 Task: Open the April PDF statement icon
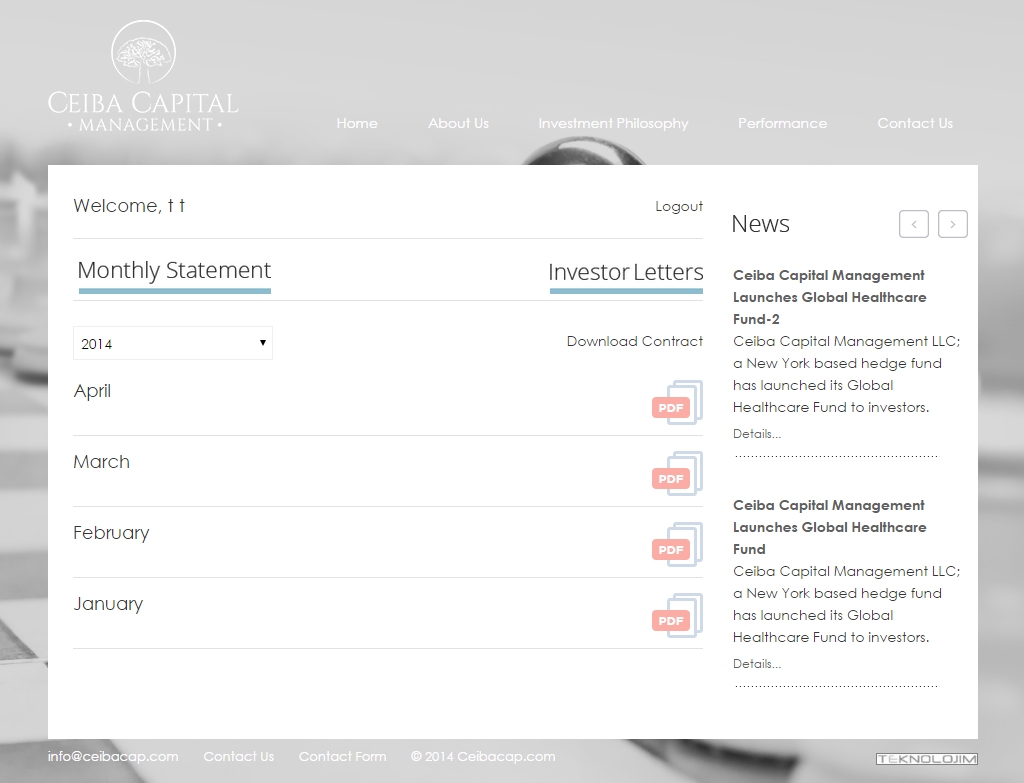click(x=677, y=402)
